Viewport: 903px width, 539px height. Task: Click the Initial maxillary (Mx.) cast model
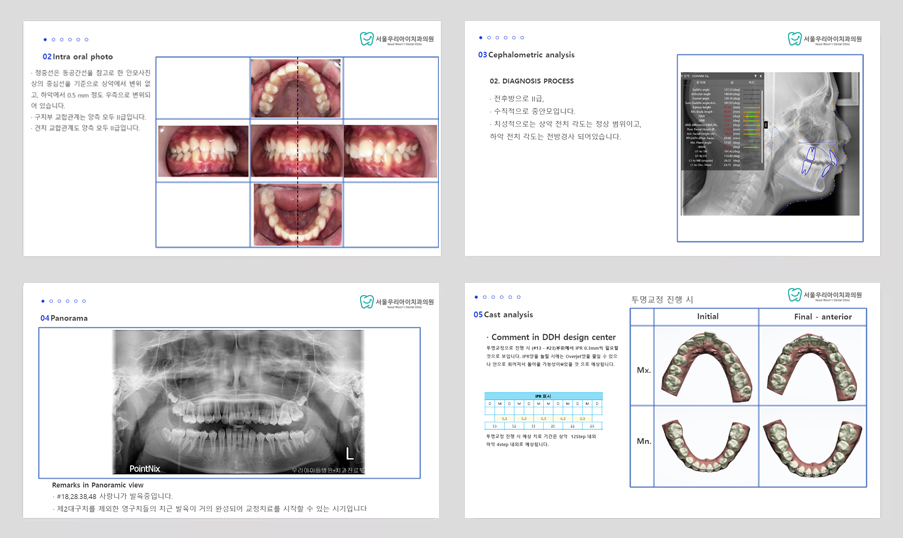click(x=707, y=367)
